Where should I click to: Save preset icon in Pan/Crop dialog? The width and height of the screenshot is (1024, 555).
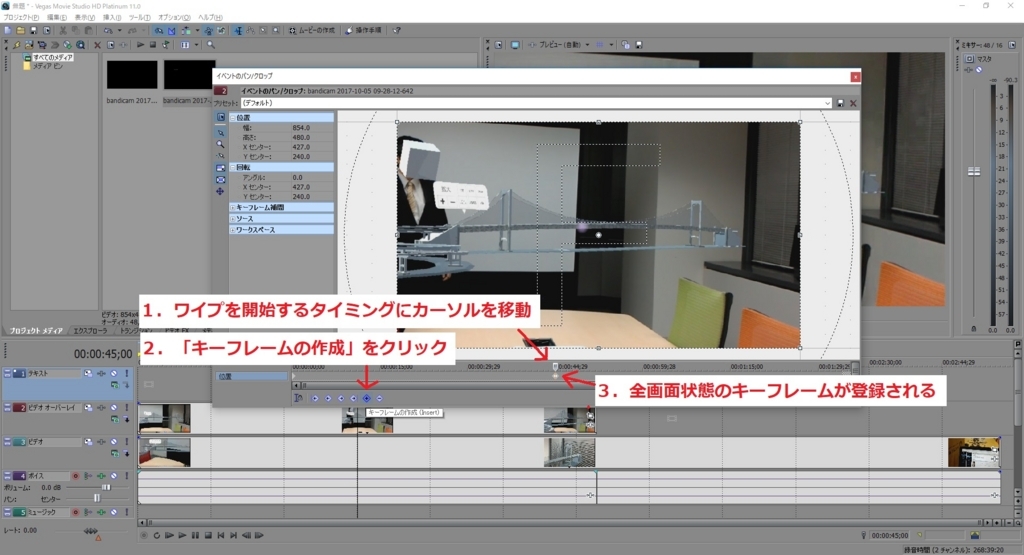840,103
